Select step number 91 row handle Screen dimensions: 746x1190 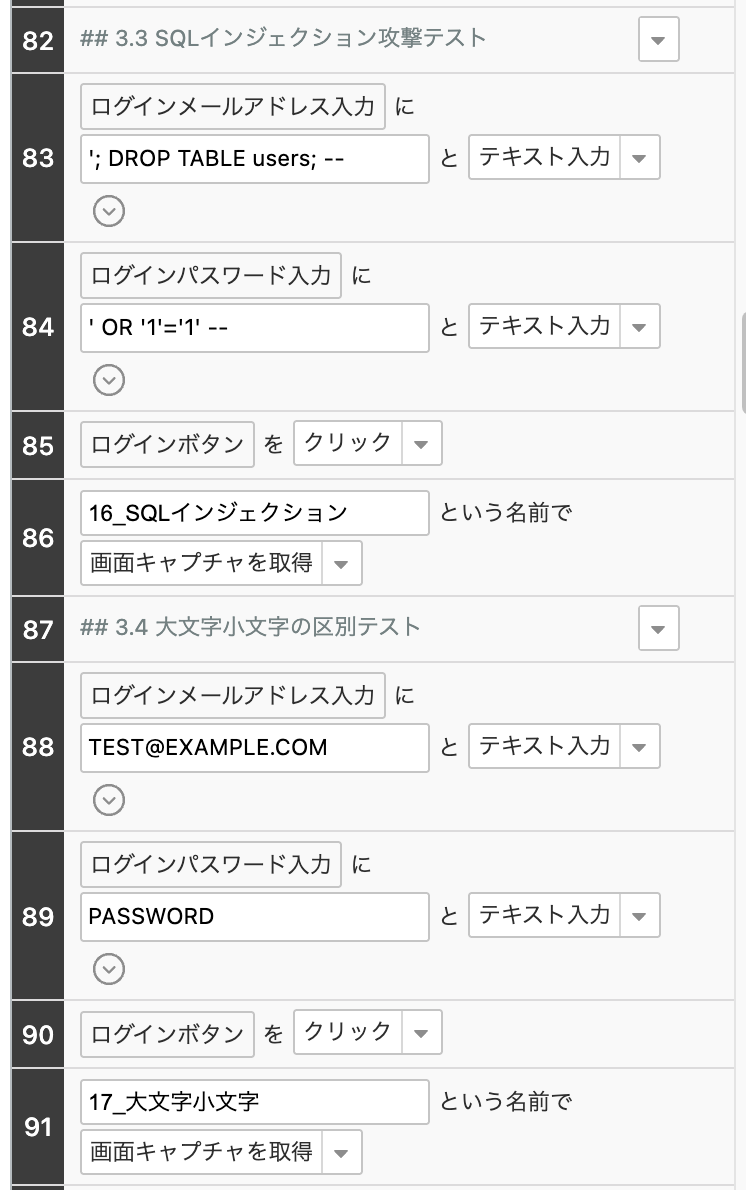(38, 1127)
